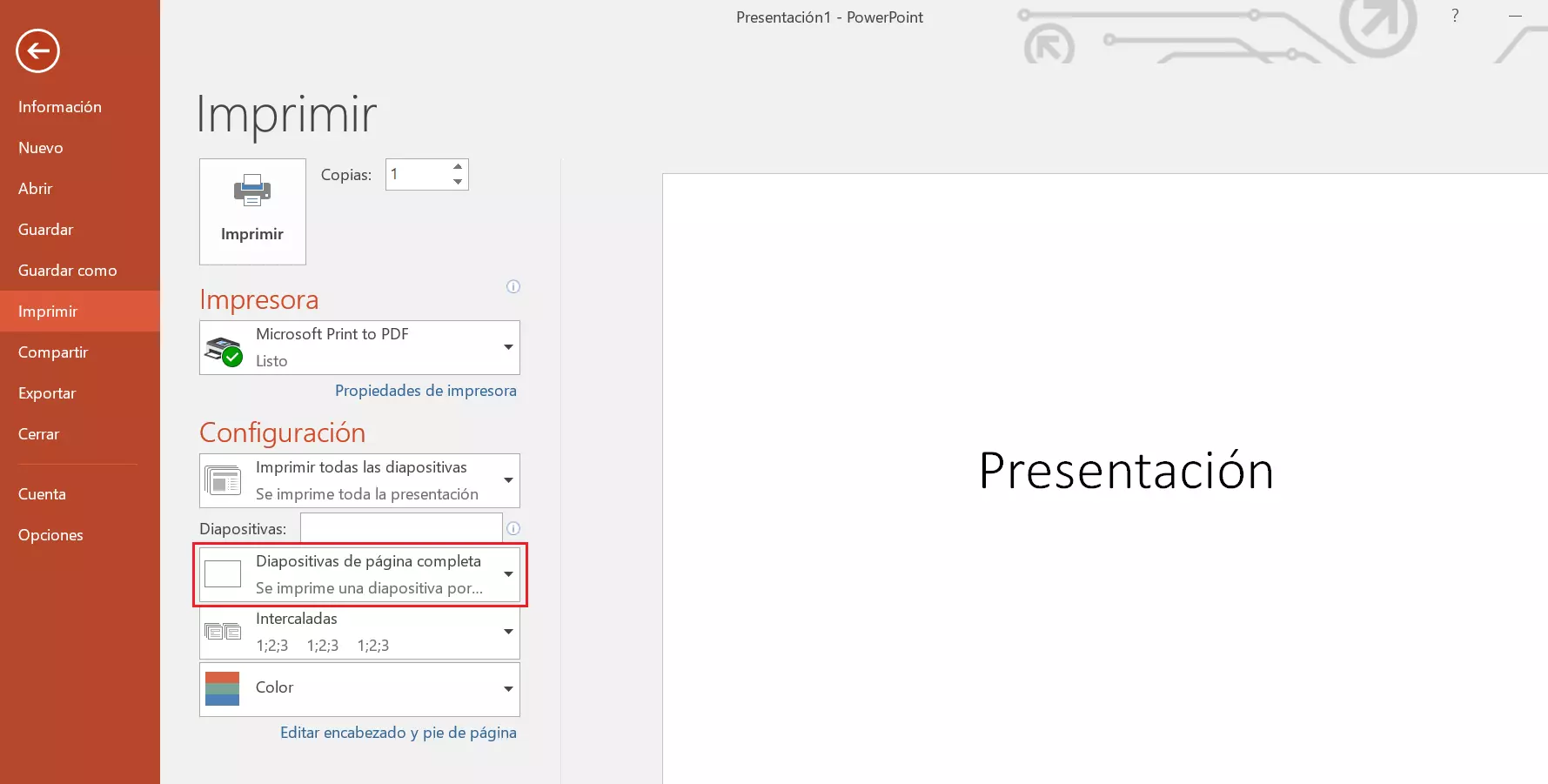
Task: Click the Intercaladas collated pages icon
Action: [x=223, y=632]
